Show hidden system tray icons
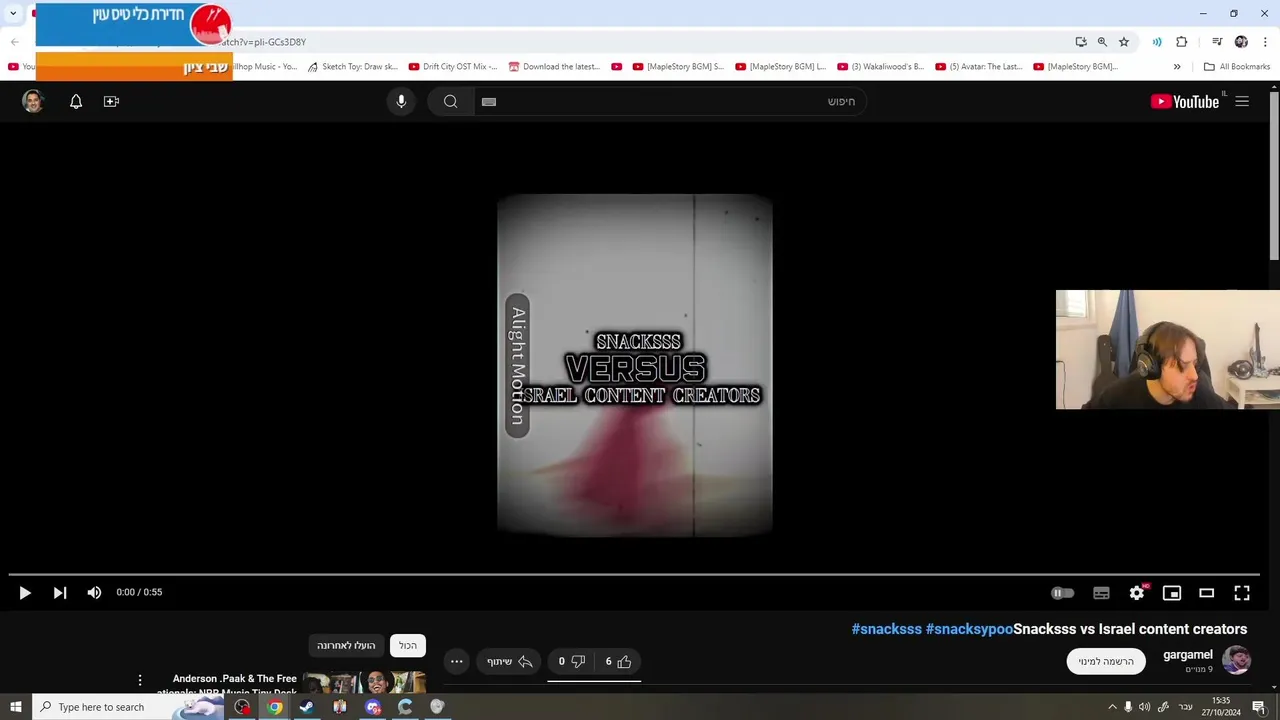1280x720 pixels. point(1112,707)
